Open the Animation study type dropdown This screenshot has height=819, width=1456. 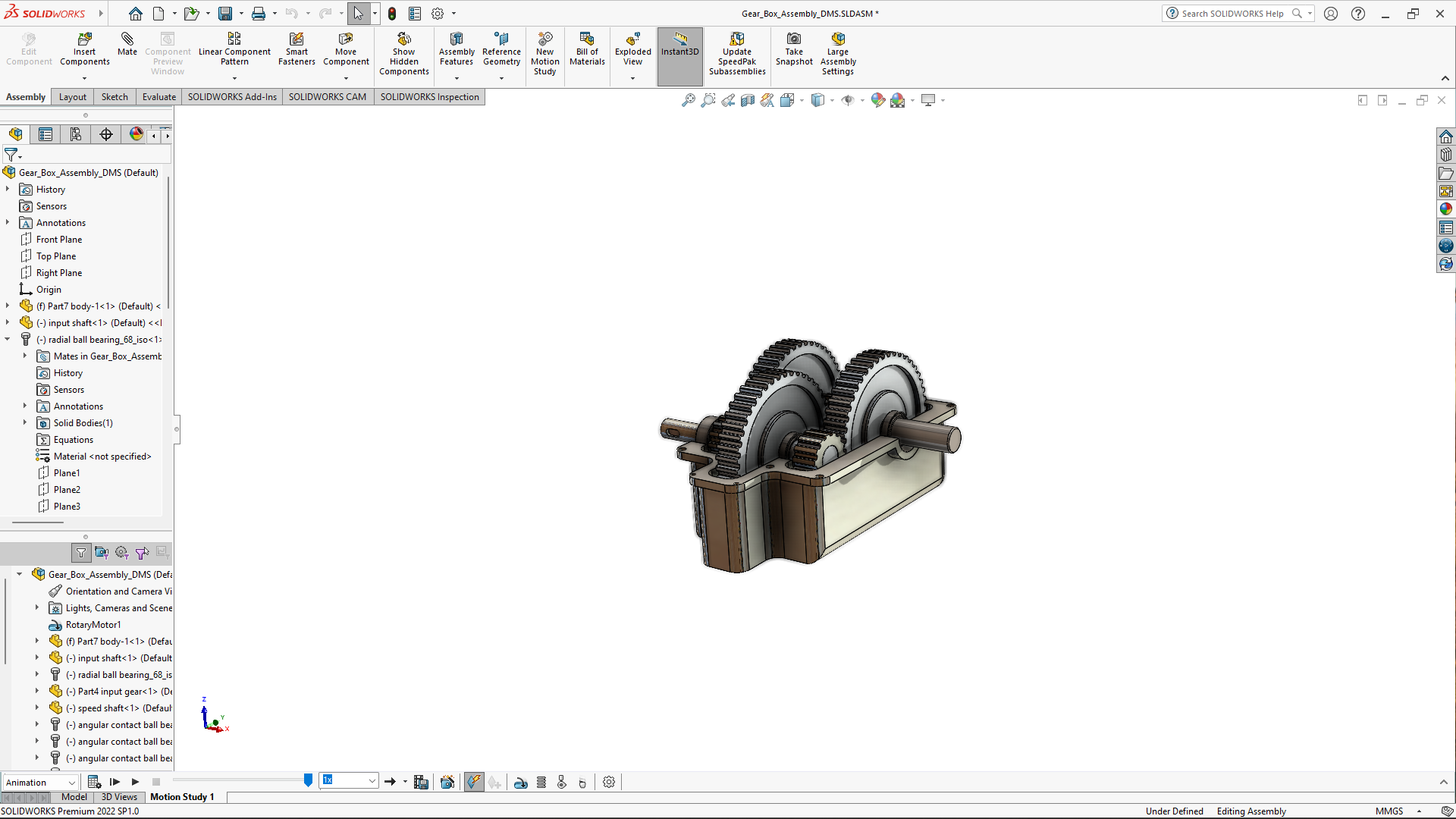tap(41, 782)
